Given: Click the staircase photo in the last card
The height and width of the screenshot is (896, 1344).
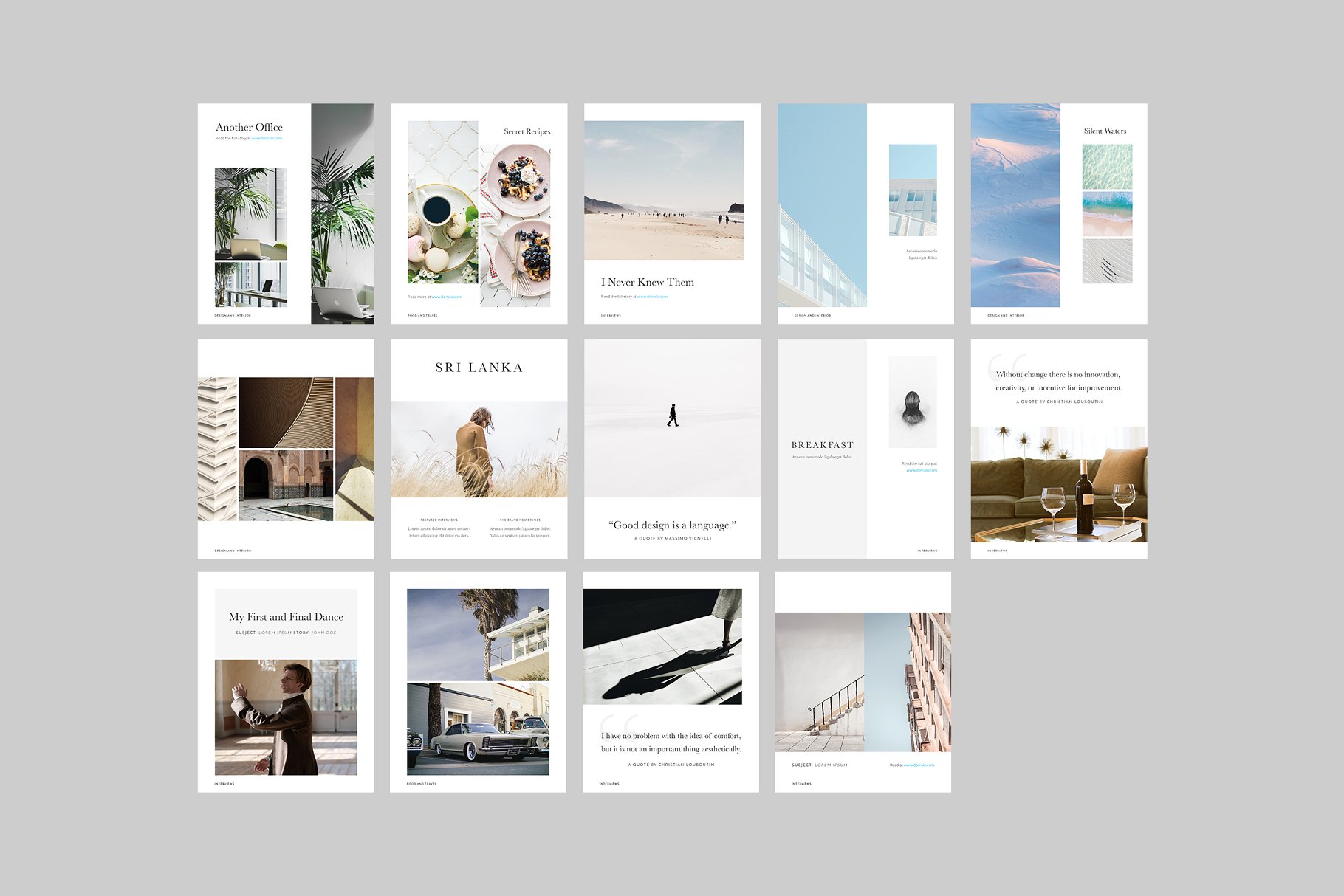Looking at the screenshot, I should pos(819,682).
